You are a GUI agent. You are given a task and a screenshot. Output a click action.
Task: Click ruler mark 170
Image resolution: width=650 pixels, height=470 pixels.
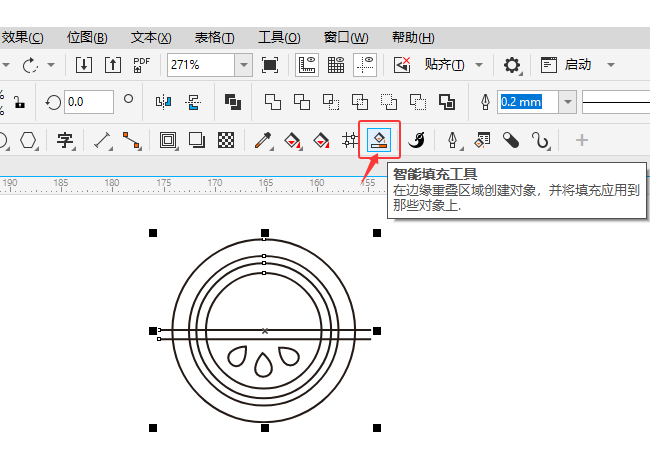(x=215, y=183)
